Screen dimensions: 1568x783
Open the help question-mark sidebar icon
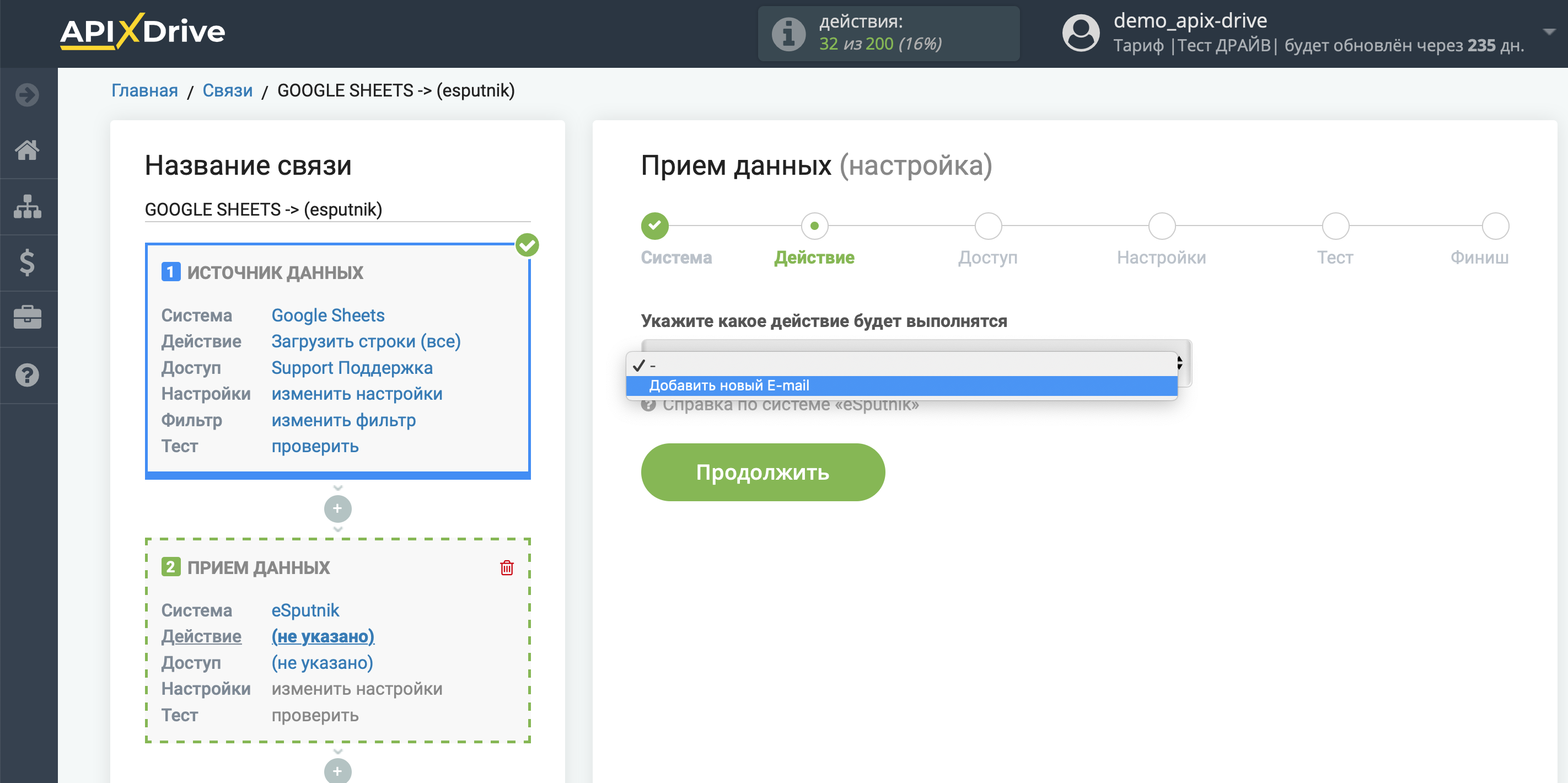[28, 375]
